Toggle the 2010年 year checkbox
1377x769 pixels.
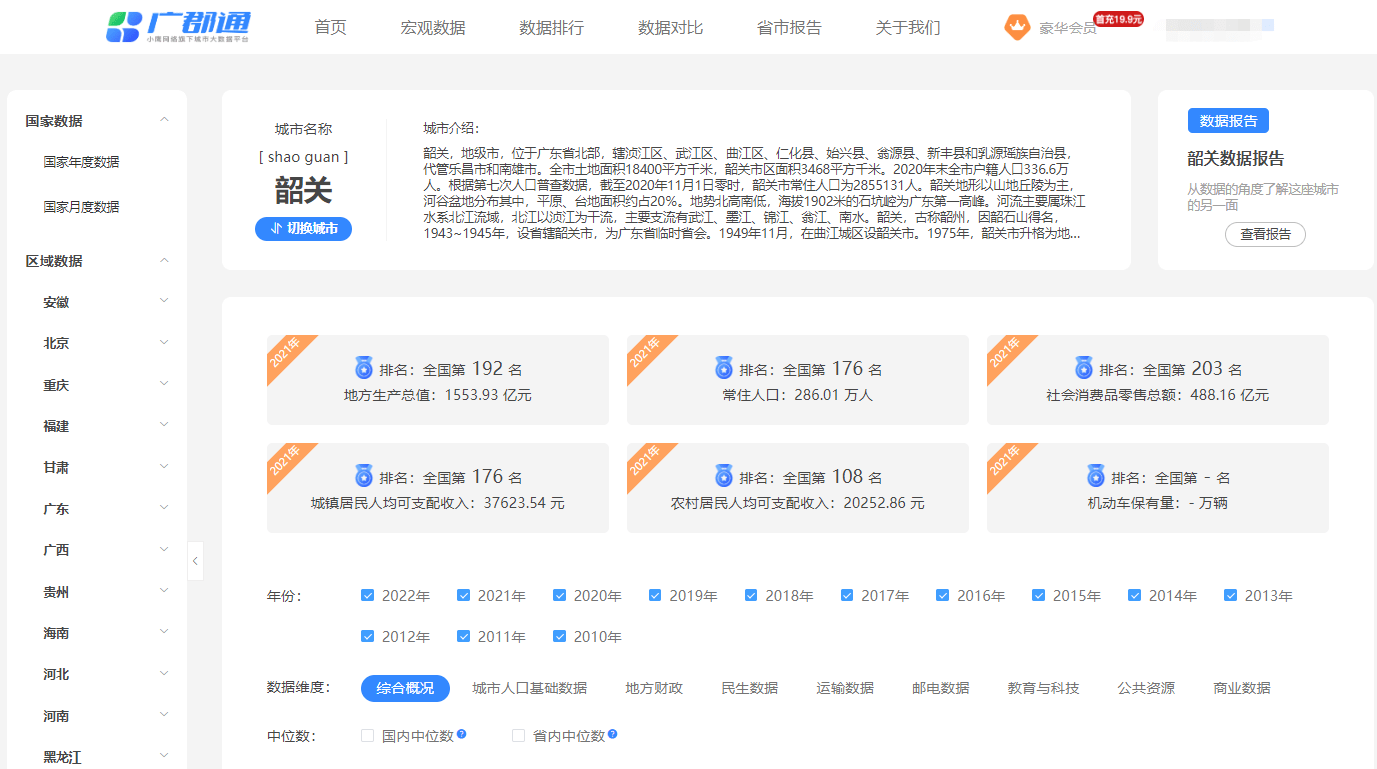pyautogui.click(x=559, y=637)
